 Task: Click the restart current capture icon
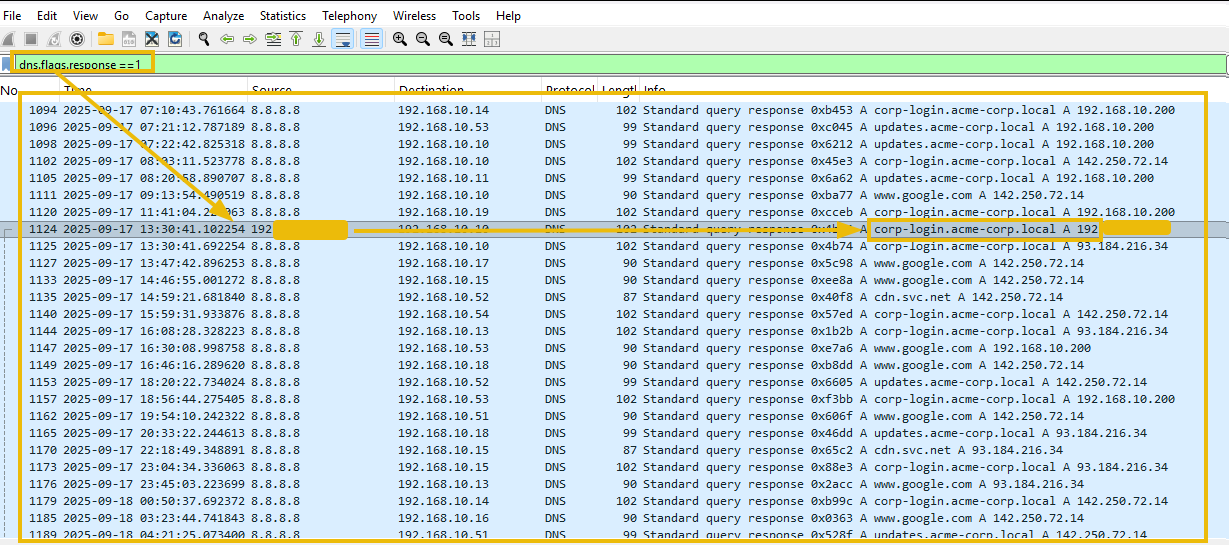pyautogui.click(x=53, y=39)
